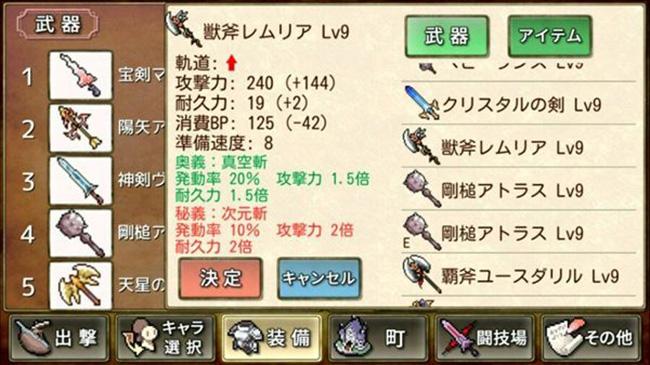Pick the equipped 剛槌アトラス Lv9 marked E
Image resolution: width=650 pixels, height=365 pixels.
(518, 232)
